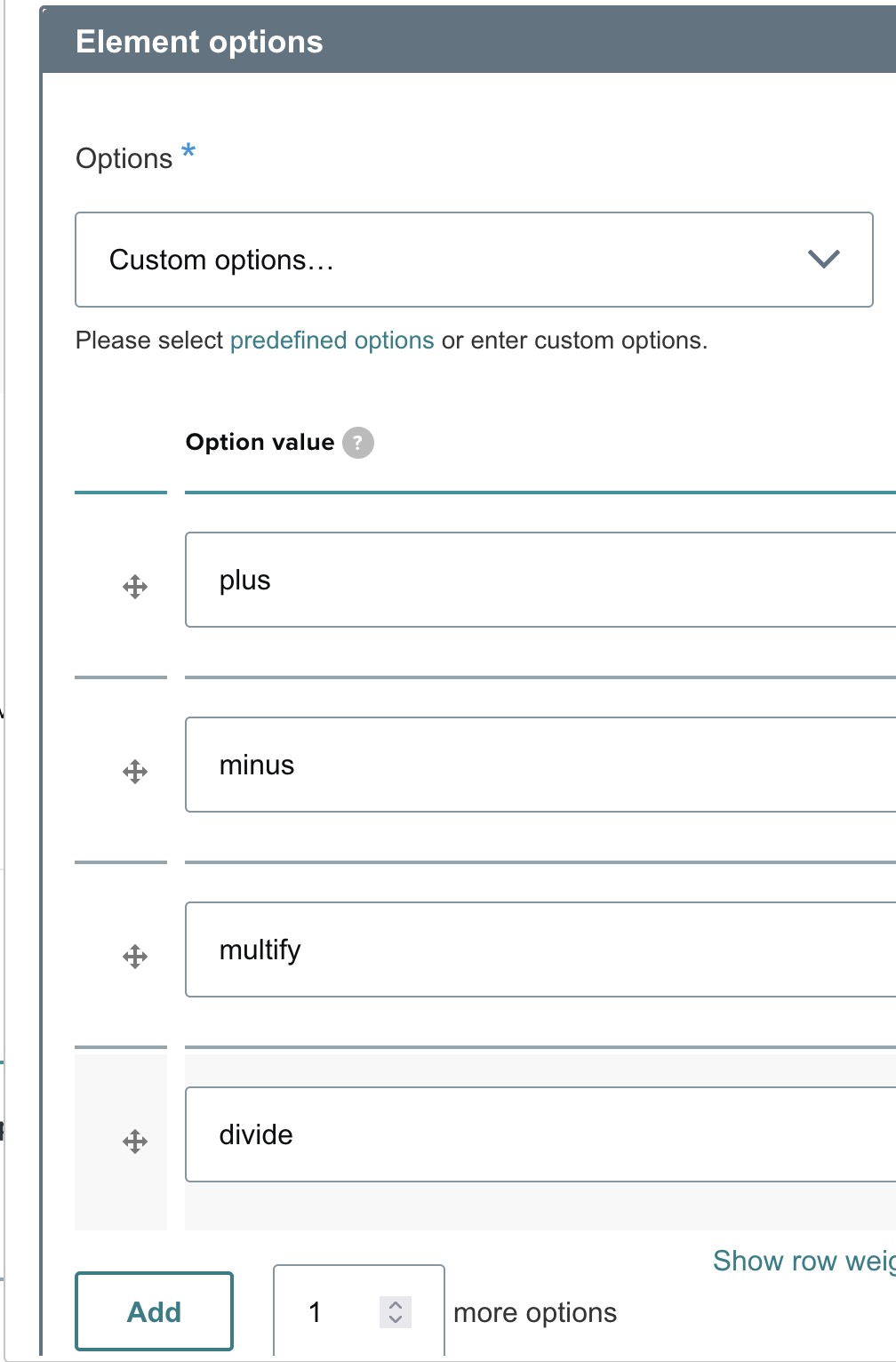Increase the more options count with up arrow
896x1362 pixels.
pos(396,1305)
